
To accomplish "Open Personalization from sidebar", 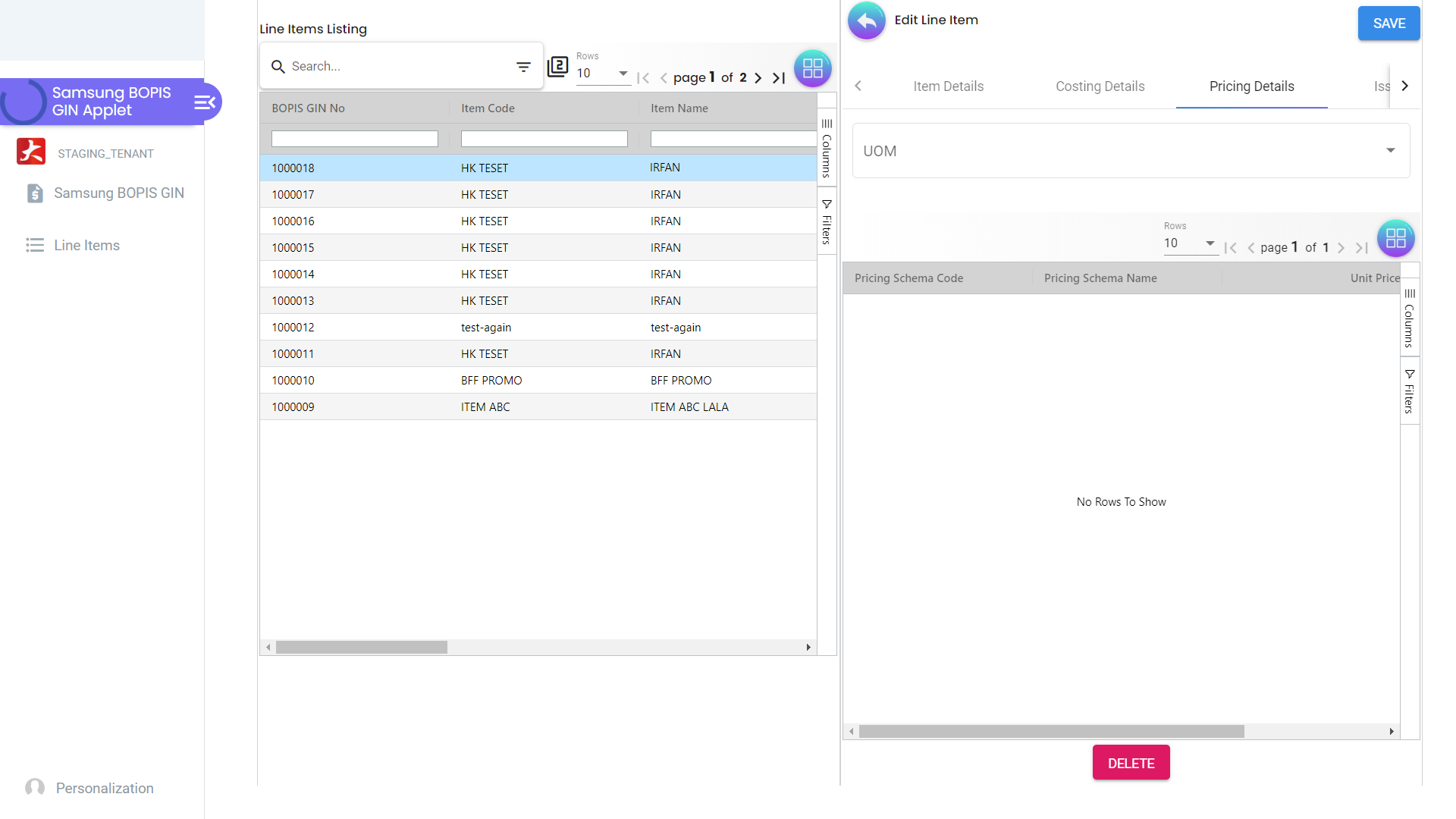I will (x=104, y=788).
